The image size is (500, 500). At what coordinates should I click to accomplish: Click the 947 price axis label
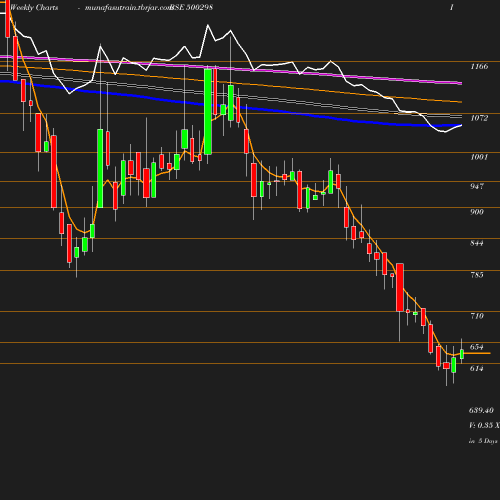pyautogui.click(x=477, y=186)
